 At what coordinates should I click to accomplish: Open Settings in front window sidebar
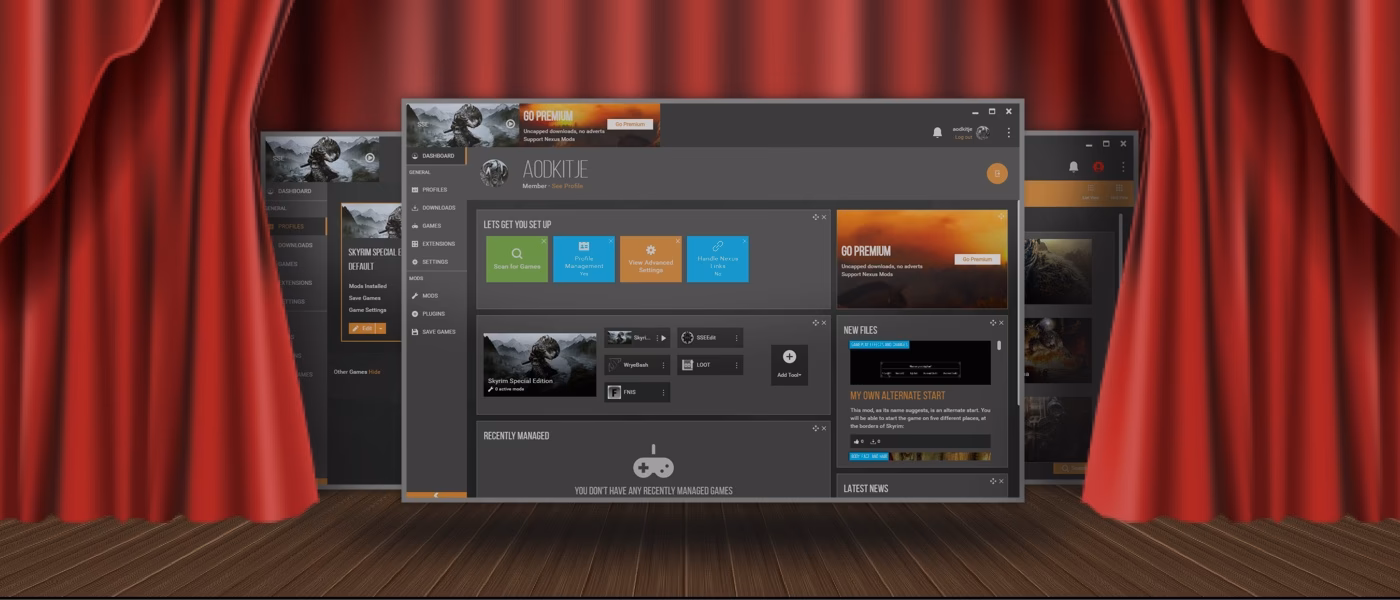[x=436, y=261]
